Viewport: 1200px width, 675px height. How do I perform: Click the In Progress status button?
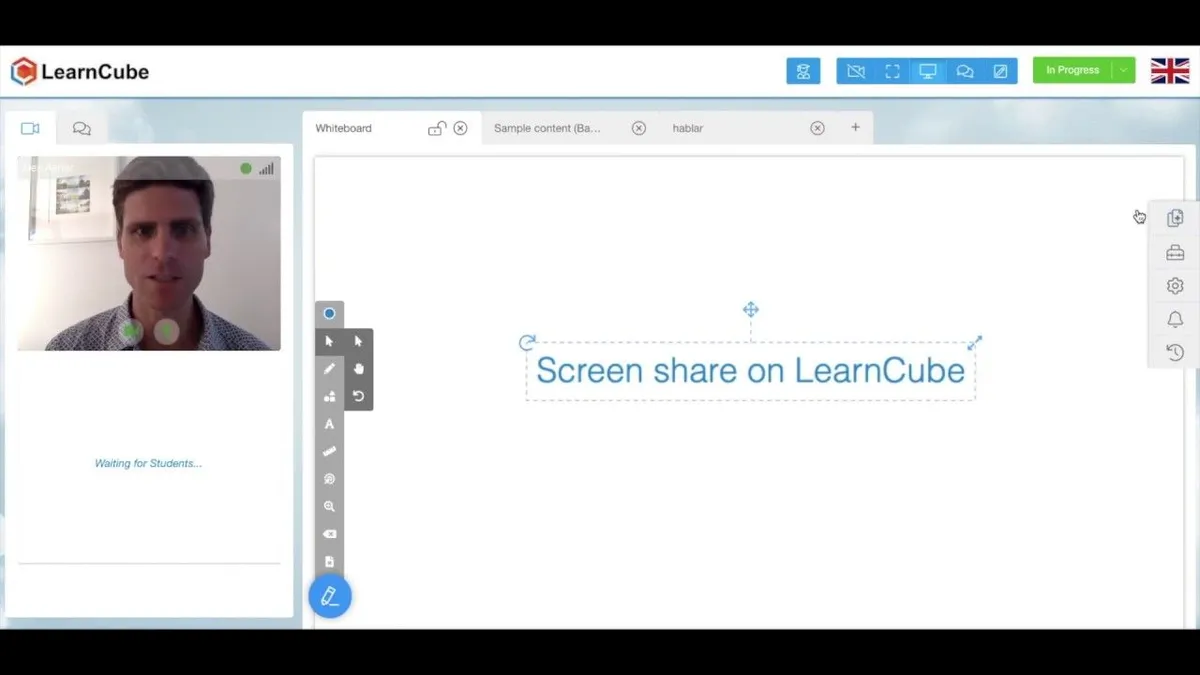(x=1072, y=70)
